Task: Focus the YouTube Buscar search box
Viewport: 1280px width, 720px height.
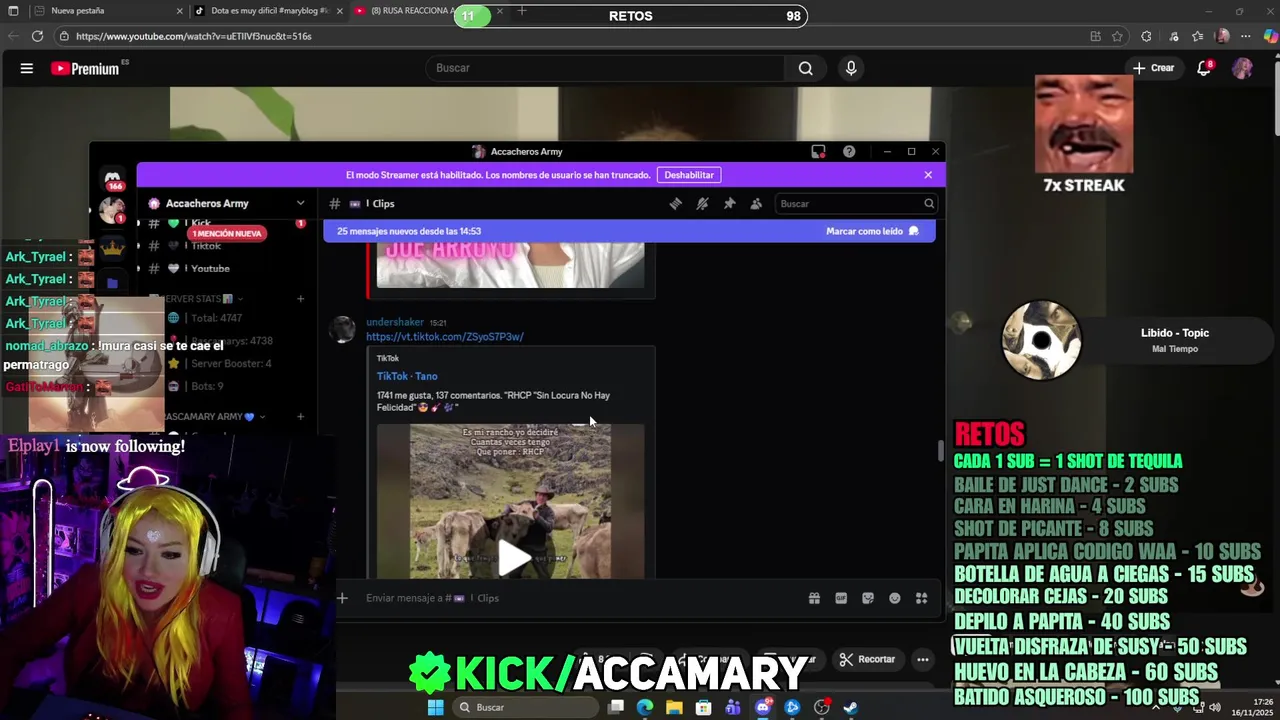Action: click(x=607, y=68)
